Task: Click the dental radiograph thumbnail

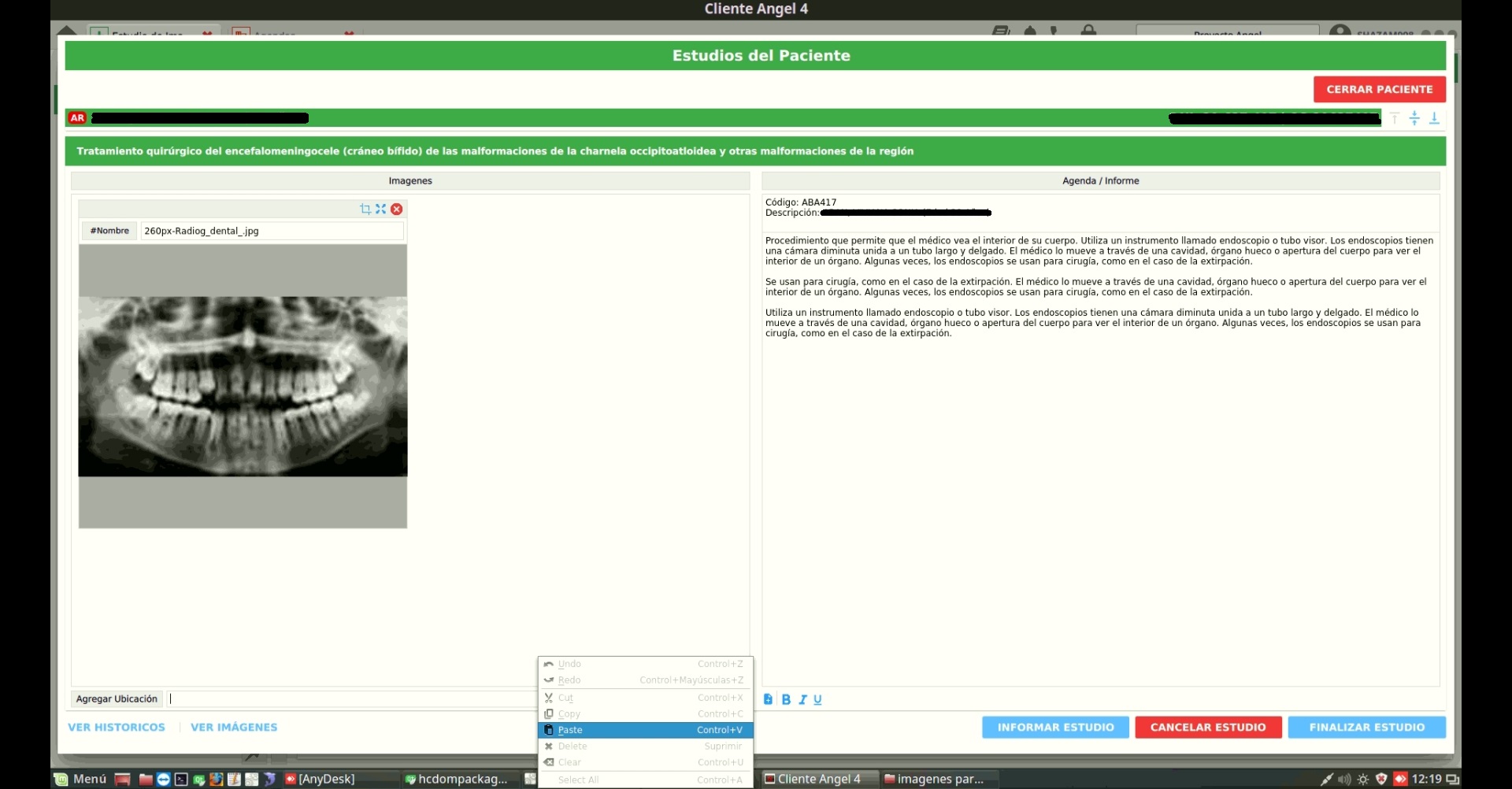Action: click(243, 386)
